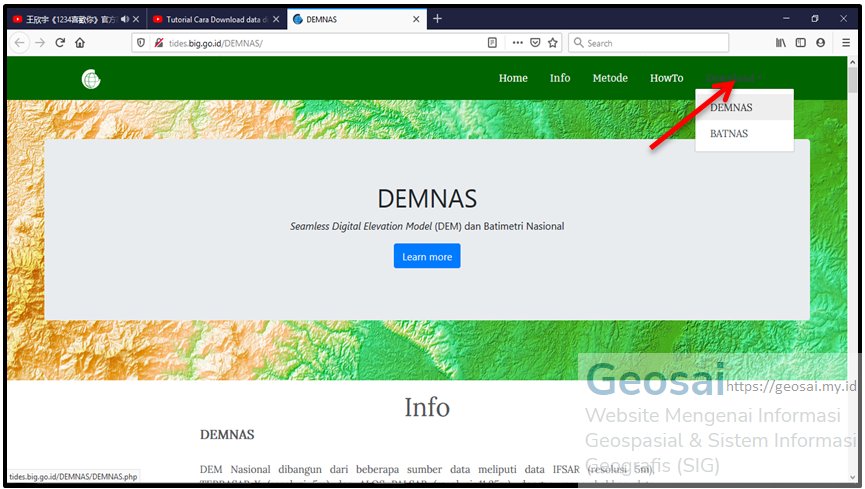Click the page vertical scrollbar thumb
The height and width of the screenshot is (489, 865).
[x=853, y=79]
